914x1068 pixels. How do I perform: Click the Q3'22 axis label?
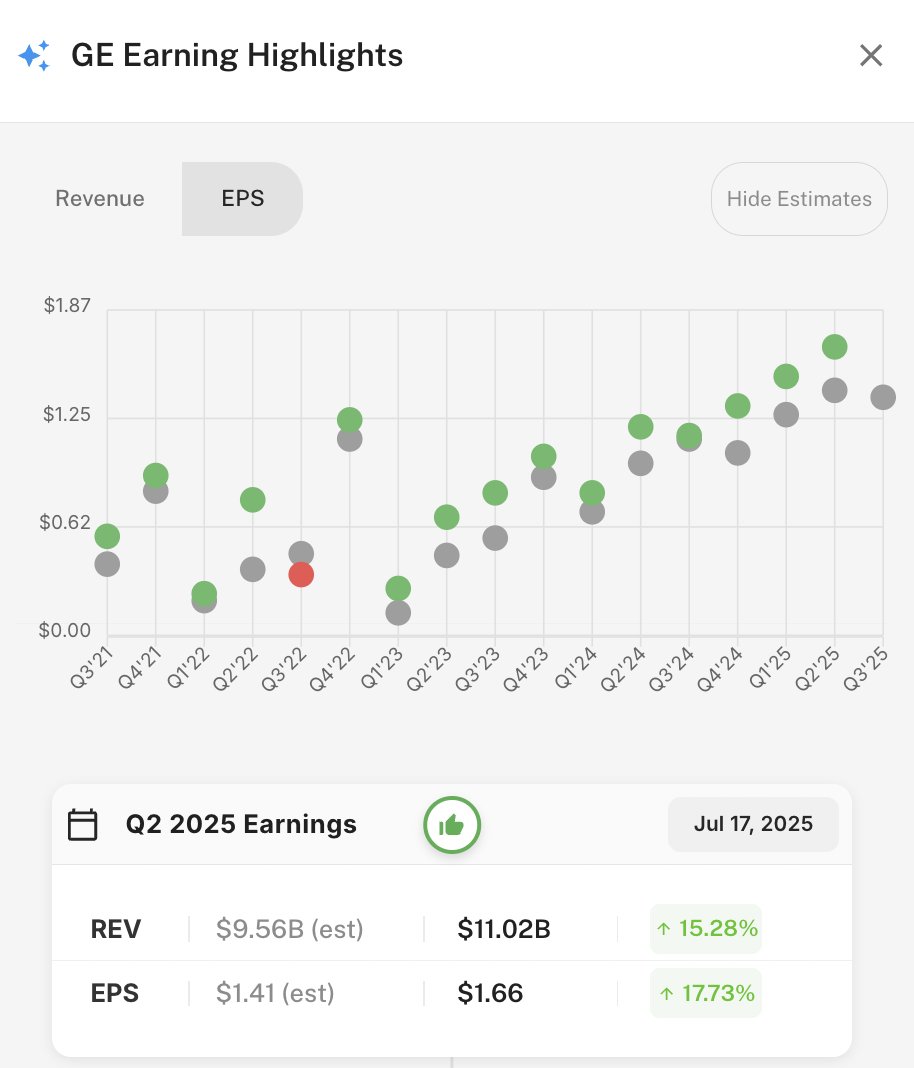(284, 670)
